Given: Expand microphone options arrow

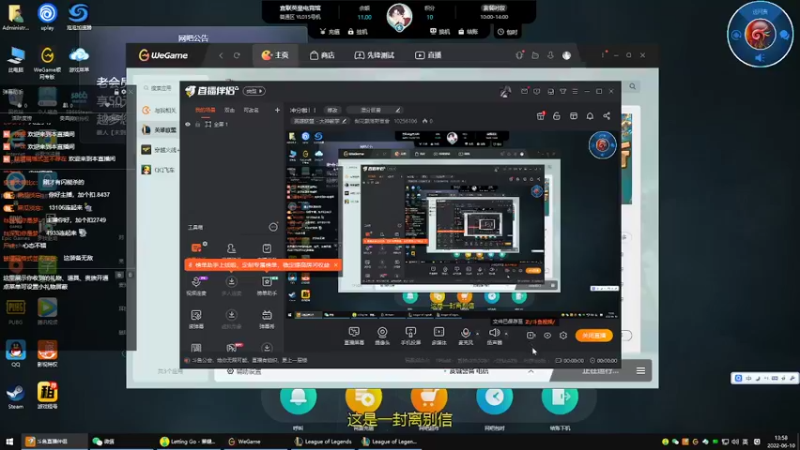Looking at the screenshot, I should (478, 334).
